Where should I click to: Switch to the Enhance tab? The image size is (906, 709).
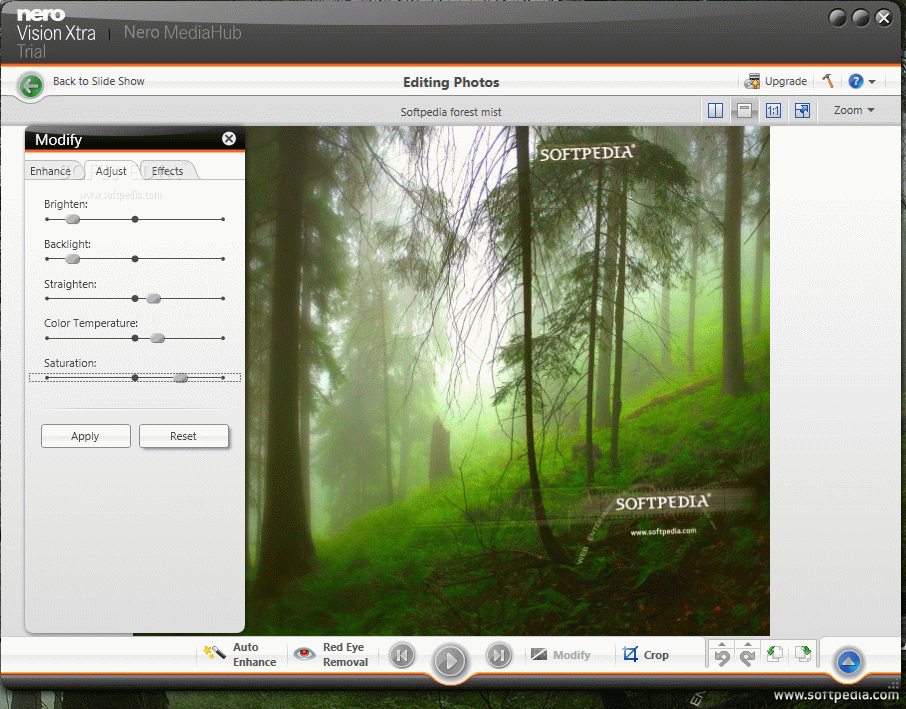pos(50,171)
